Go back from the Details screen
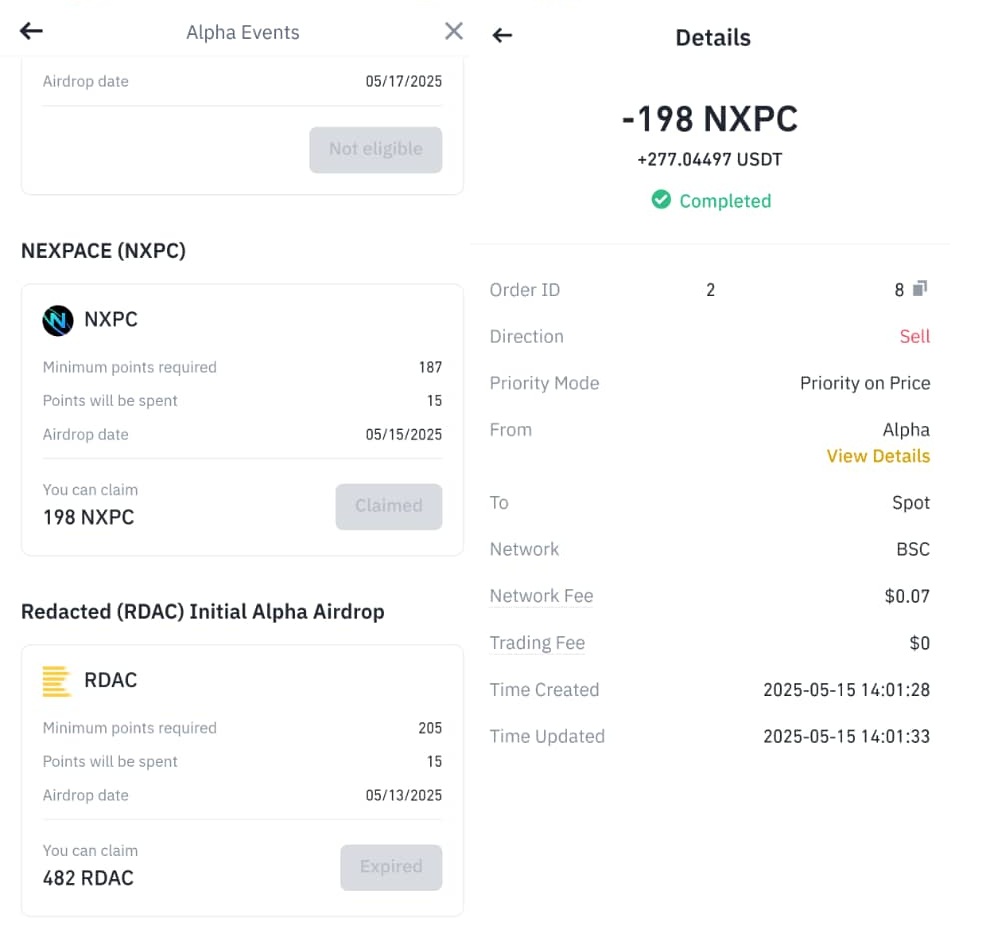This screenshot has height=935, width=984. tap(502, 35)
